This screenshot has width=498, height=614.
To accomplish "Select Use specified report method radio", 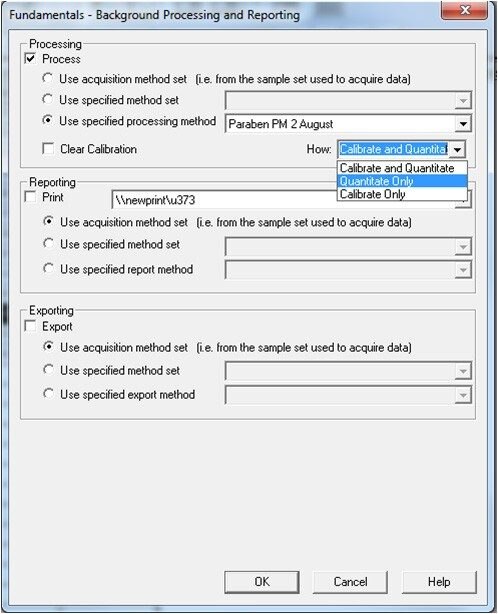I will tap(48, 269).
